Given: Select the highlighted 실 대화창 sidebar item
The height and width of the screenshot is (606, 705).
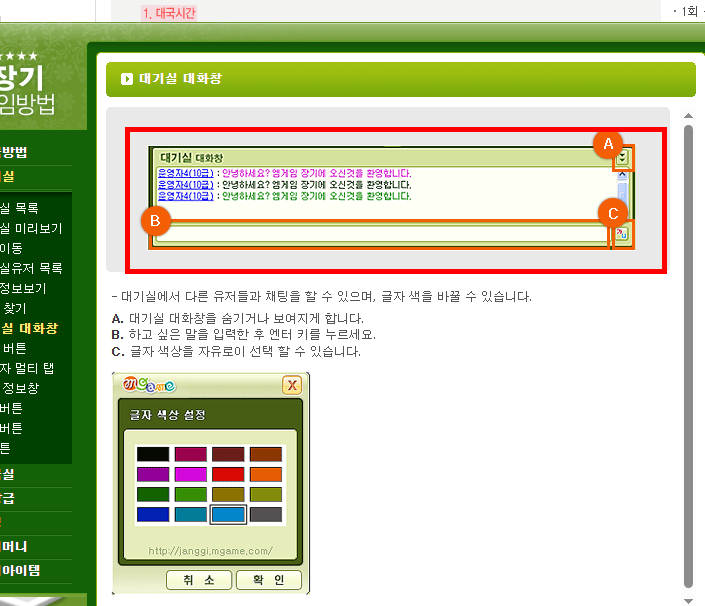Looking at the screenshot, I should click(x=29, y=328).
